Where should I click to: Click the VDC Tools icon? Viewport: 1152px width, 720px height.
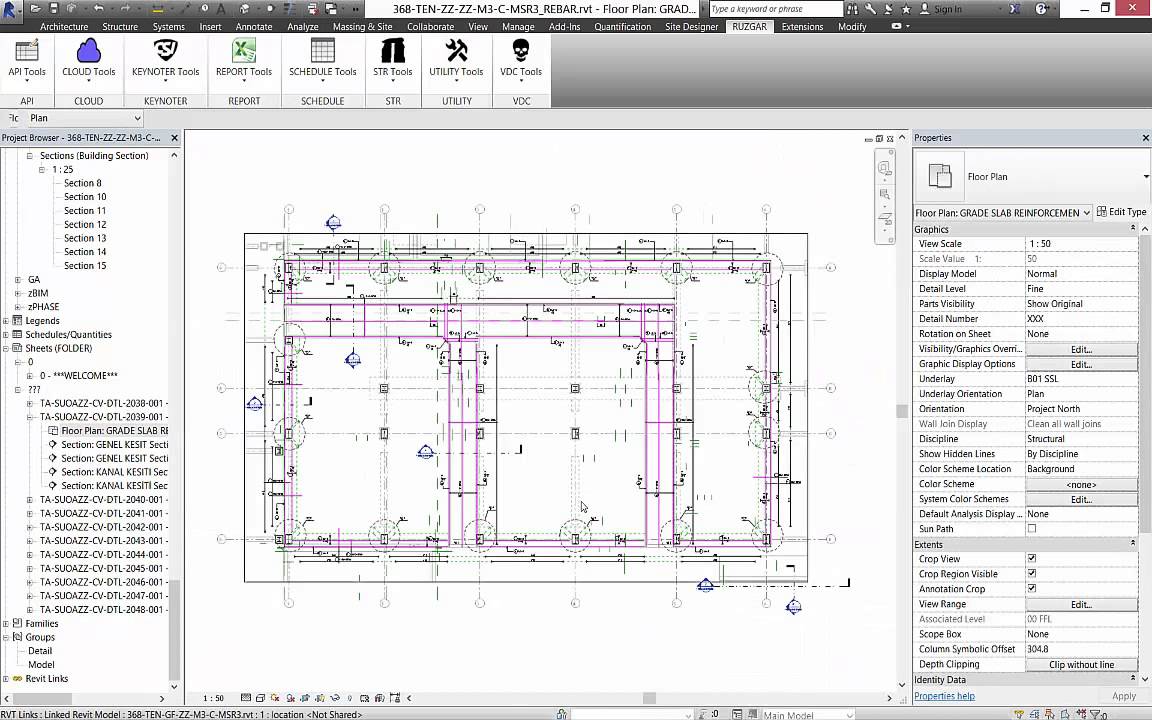(x=520, y=62)
